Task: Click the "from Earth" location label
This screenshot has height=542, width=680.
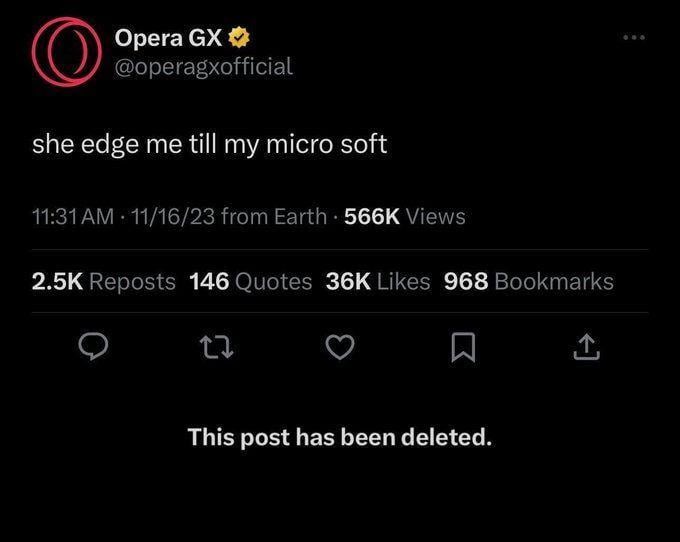Action: [x=274, y=216]
